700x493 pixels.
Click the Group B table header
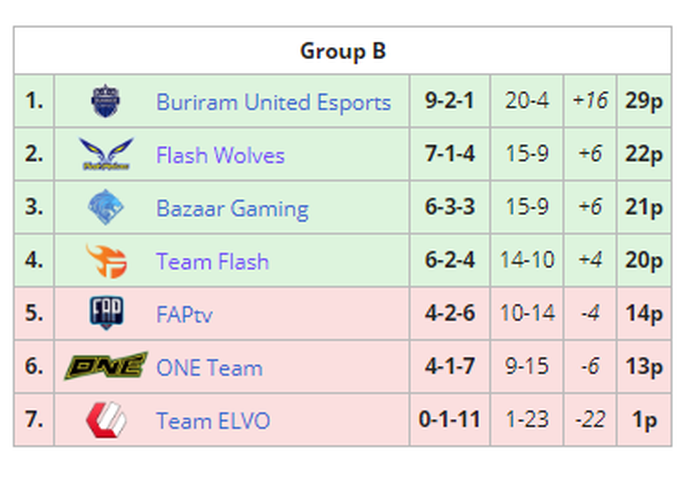point(342,50)
